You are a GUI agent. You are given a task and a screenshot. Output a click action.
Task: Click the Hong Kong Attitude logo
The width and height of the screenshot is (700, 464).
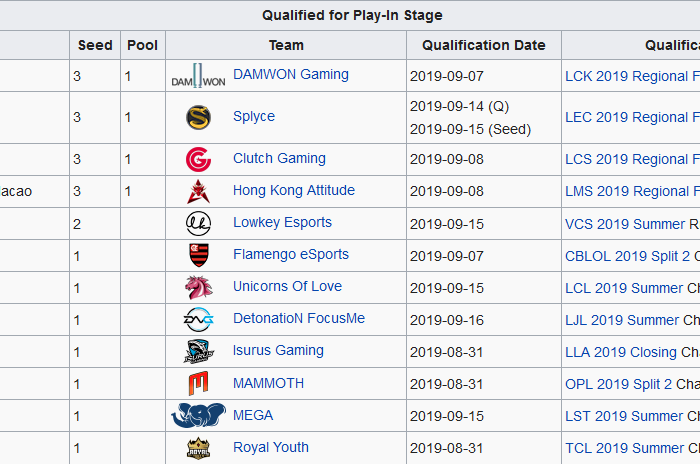click(198, 191)
